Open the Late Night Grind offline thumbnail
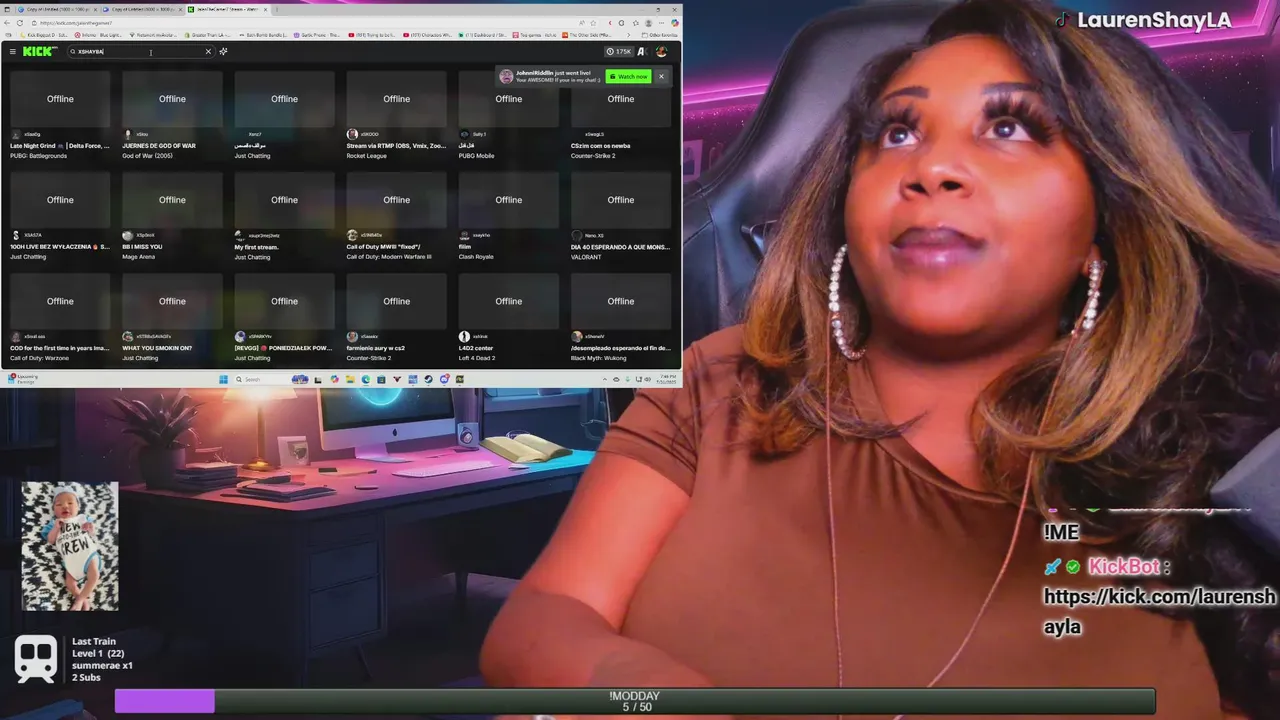 point(60,99)
